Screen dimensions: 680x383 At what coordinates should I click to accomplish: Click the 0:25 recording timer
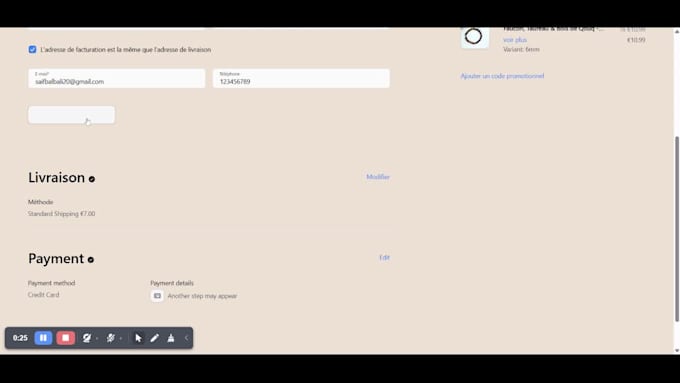tap(20, 338)
